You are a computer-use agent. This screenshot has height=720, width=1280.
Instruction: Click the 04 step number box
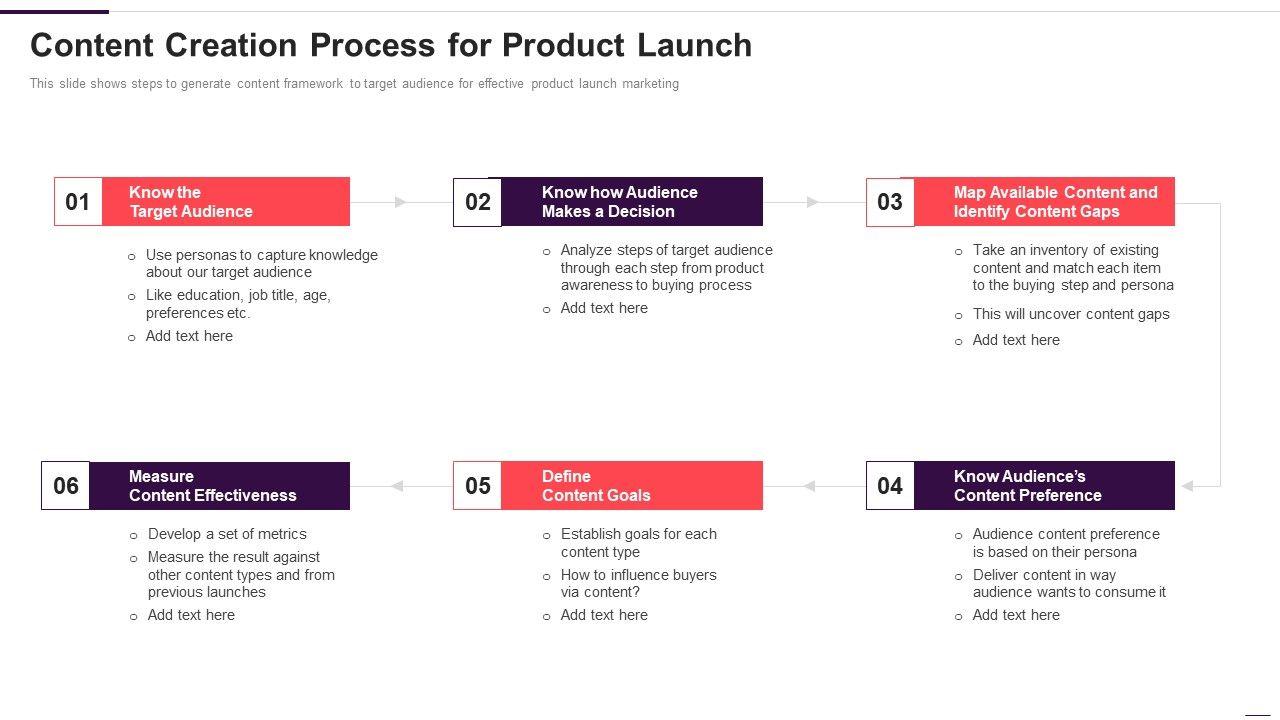[890, 486]
